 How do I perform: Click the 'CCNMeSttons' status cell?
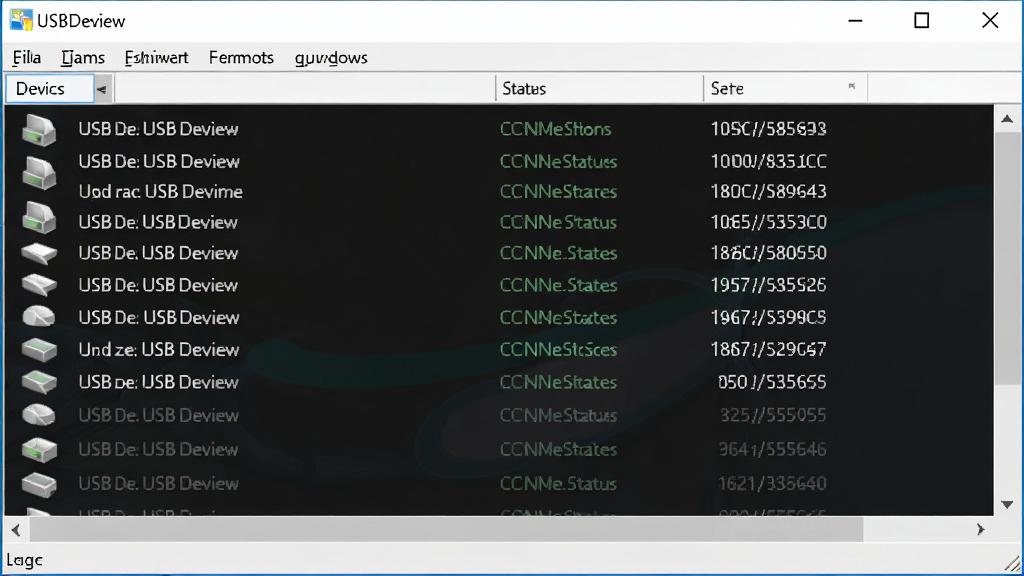tap(555, 129)
